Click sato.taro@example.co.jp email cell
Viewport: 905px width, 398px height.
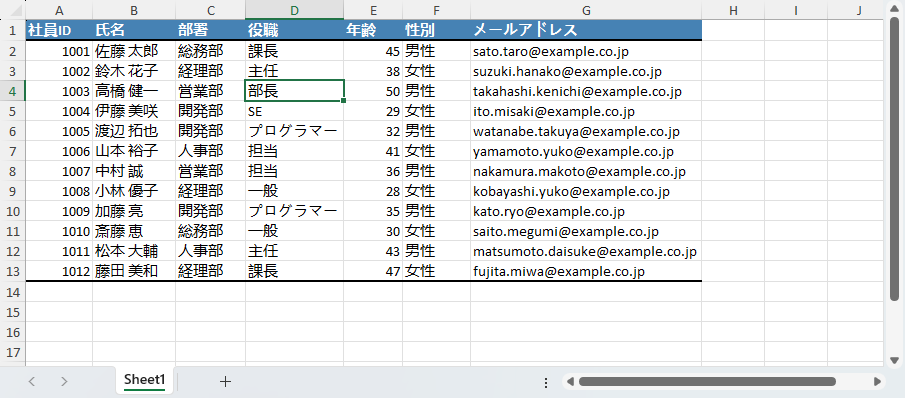586,51
